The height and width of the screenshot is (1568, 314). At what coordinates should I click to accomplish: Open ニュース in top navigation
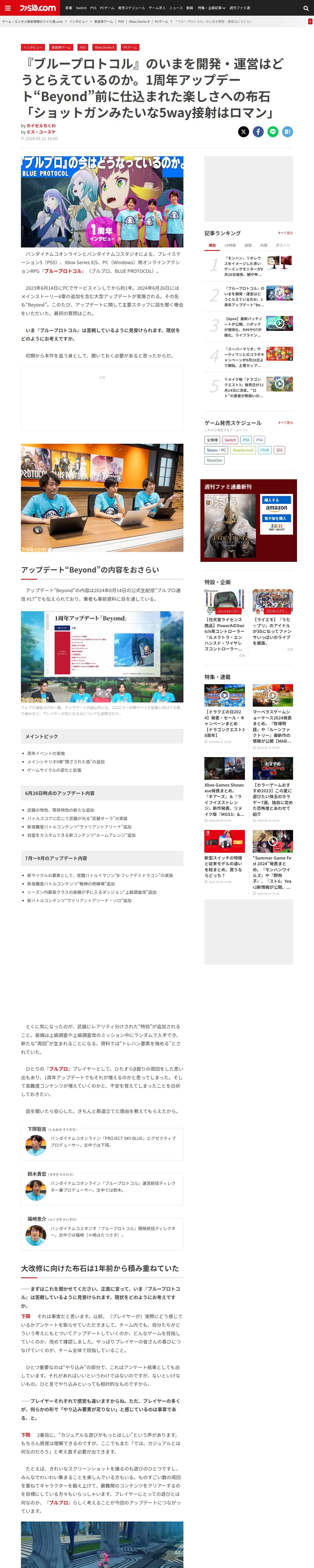(176, 8)
